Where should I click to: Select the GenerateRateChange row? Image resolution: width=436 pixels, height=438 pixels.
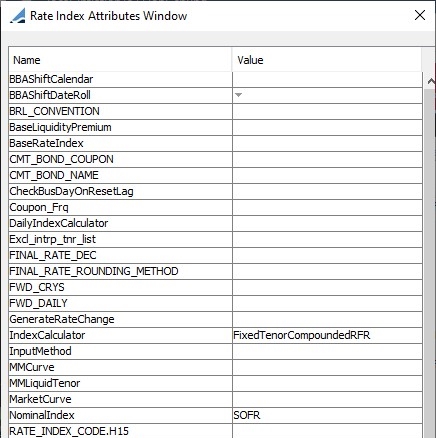tap(215, 319)
